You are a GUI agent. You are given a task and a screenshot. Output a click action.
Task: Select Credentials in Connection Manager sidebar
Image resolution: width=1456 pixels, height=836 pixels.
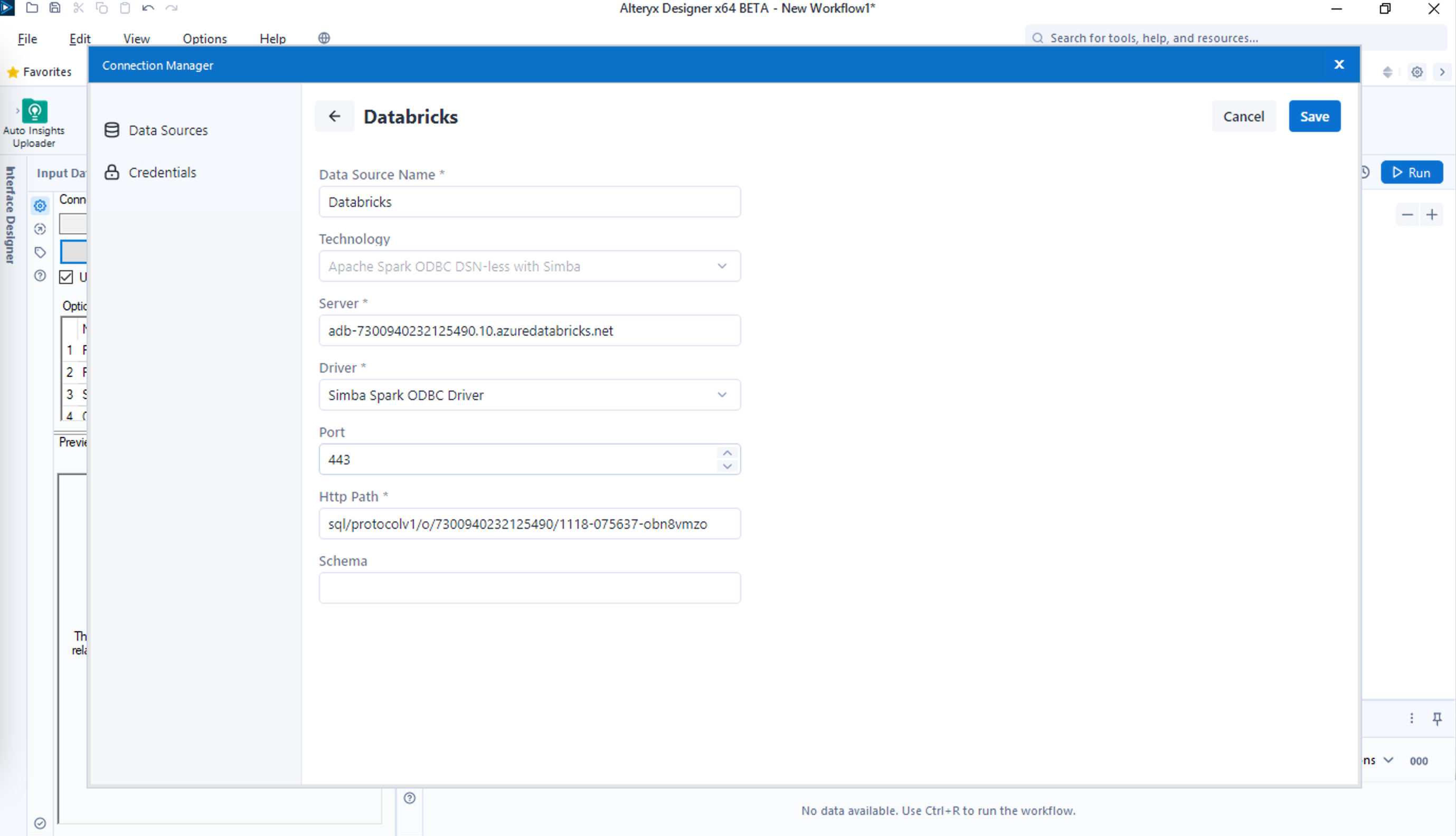(x=162, y=172)
